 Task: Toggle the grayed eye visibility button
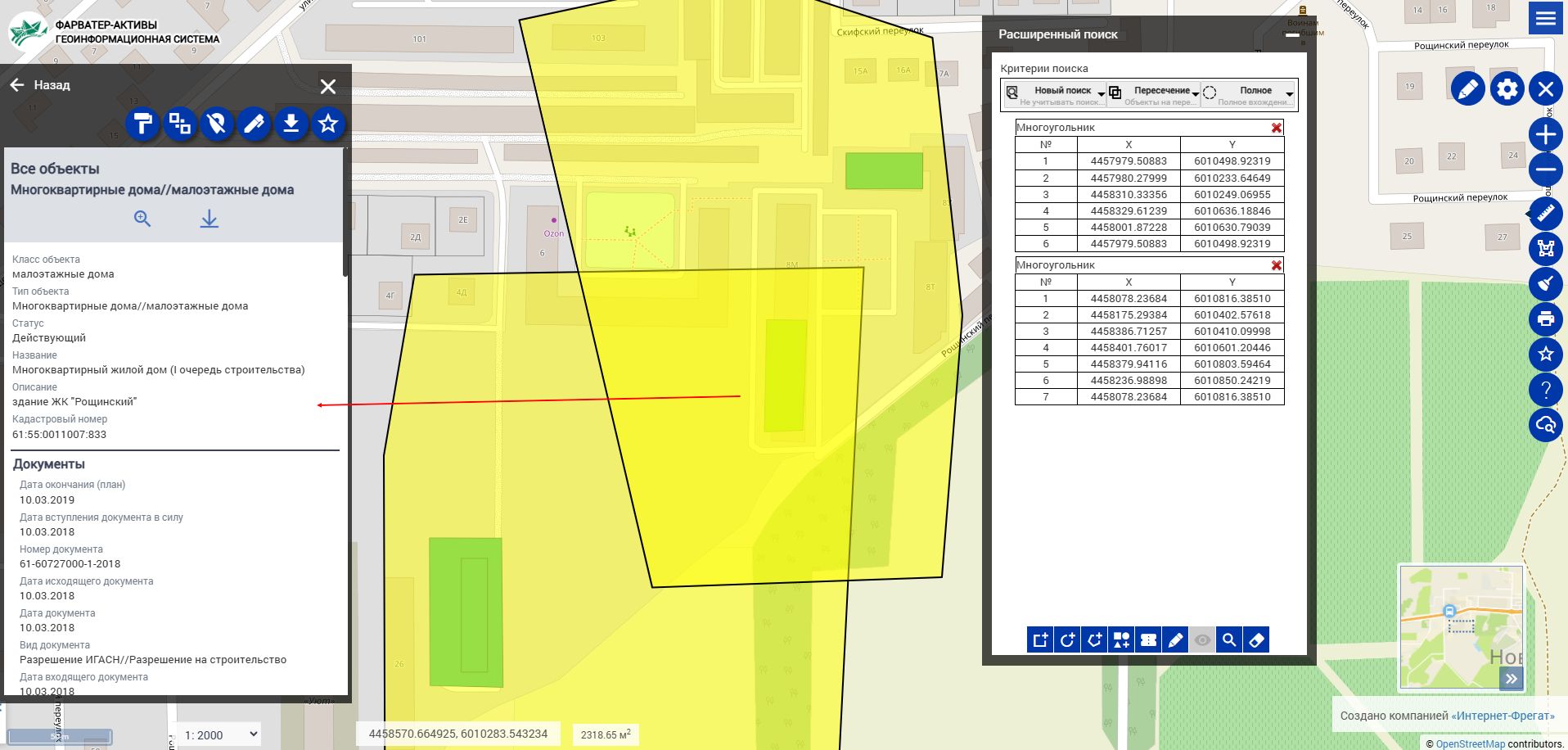click(1202, 640)
